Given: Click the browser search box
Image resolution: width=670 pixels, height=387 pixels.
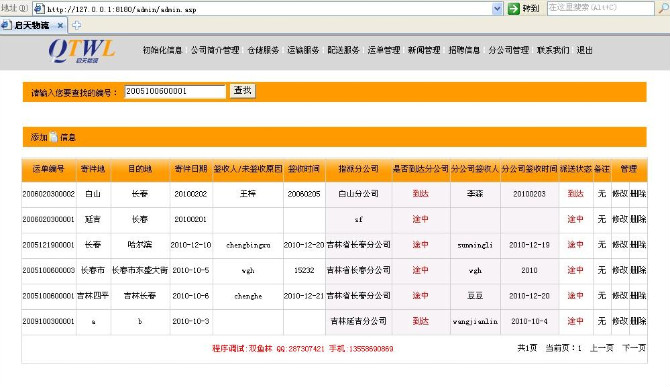Looking at the screenshot, I should 601,8.
